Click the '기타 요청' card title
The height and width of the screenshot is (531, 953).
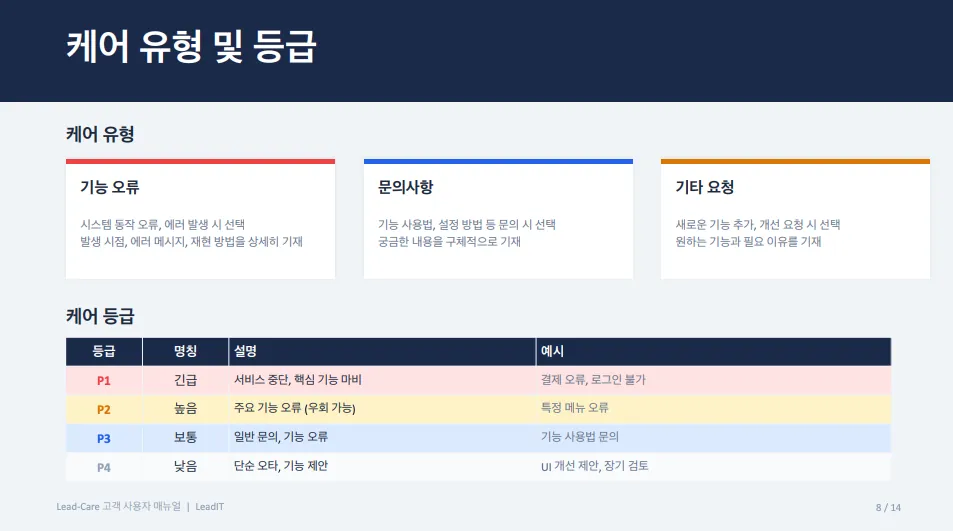(705, 187)
